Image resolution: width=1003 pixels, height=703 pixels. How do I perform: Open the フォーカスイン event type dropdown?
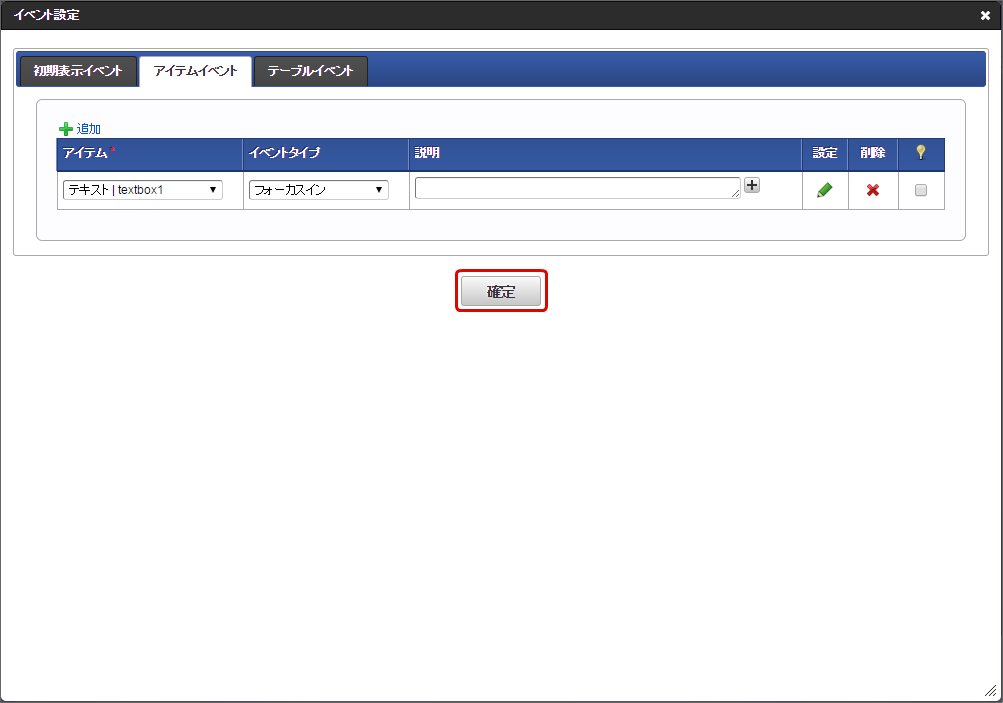(x=319, y=190)
